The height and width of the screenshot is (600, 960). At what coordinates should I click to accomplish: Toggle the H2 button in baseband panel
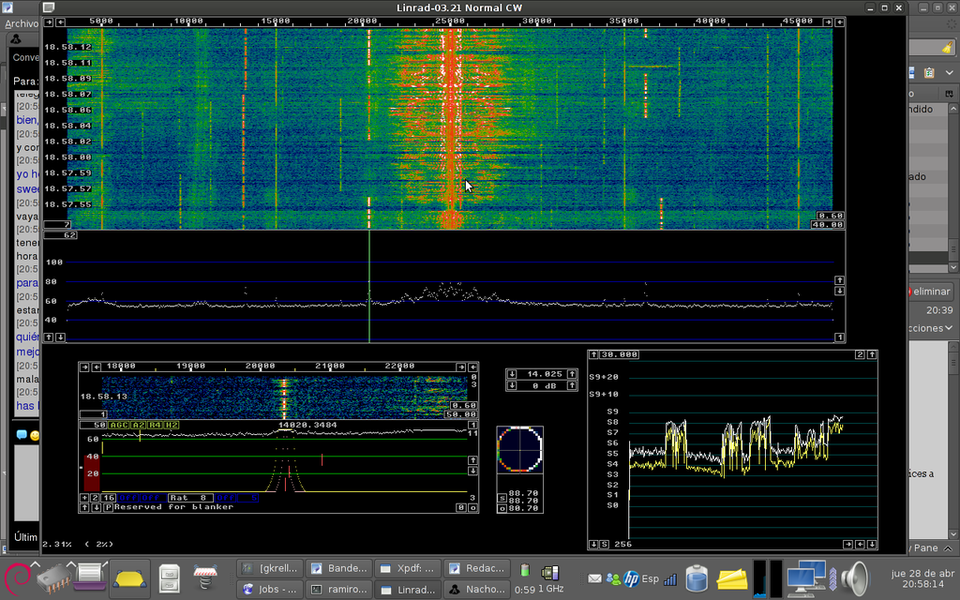[x=172, y=425]
